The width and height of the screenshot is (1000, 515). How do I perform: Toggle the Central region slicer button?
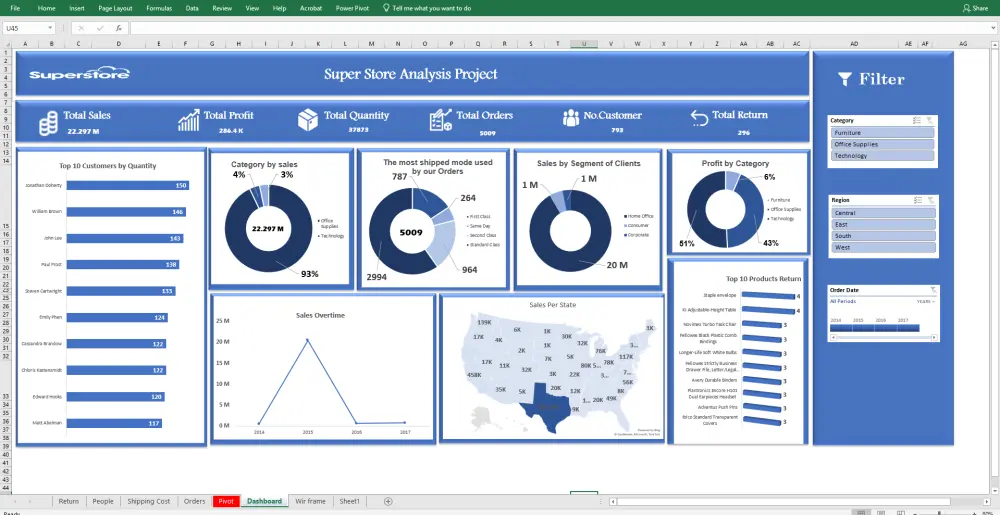(883, 213)
